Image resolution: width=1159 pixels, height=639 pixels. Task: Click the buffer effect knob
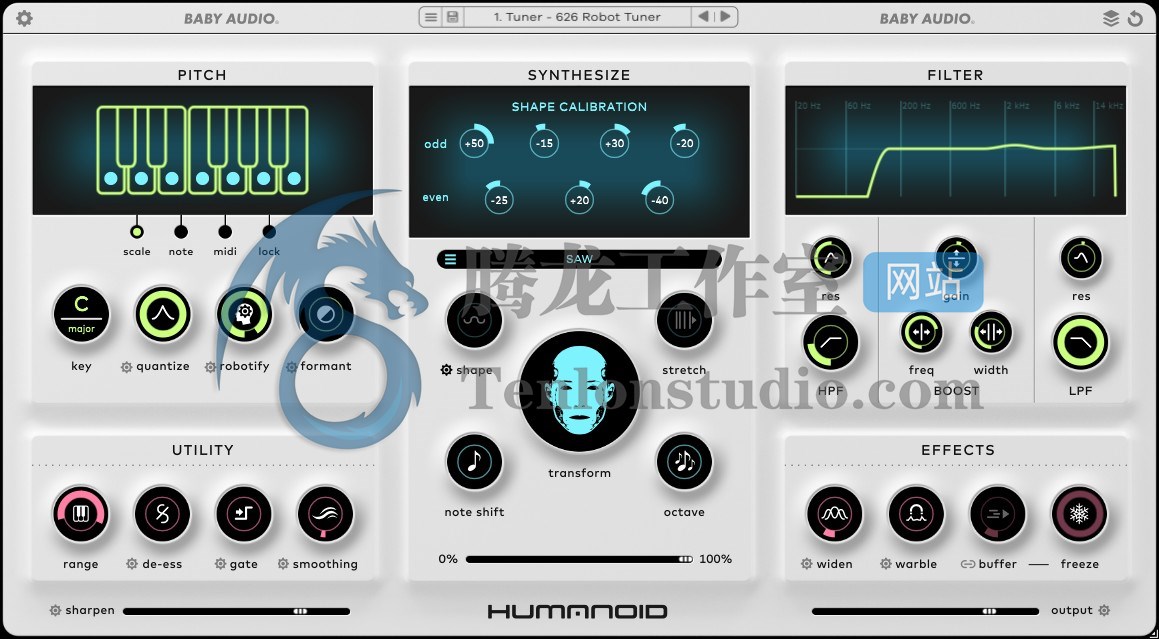click(998, 514)
